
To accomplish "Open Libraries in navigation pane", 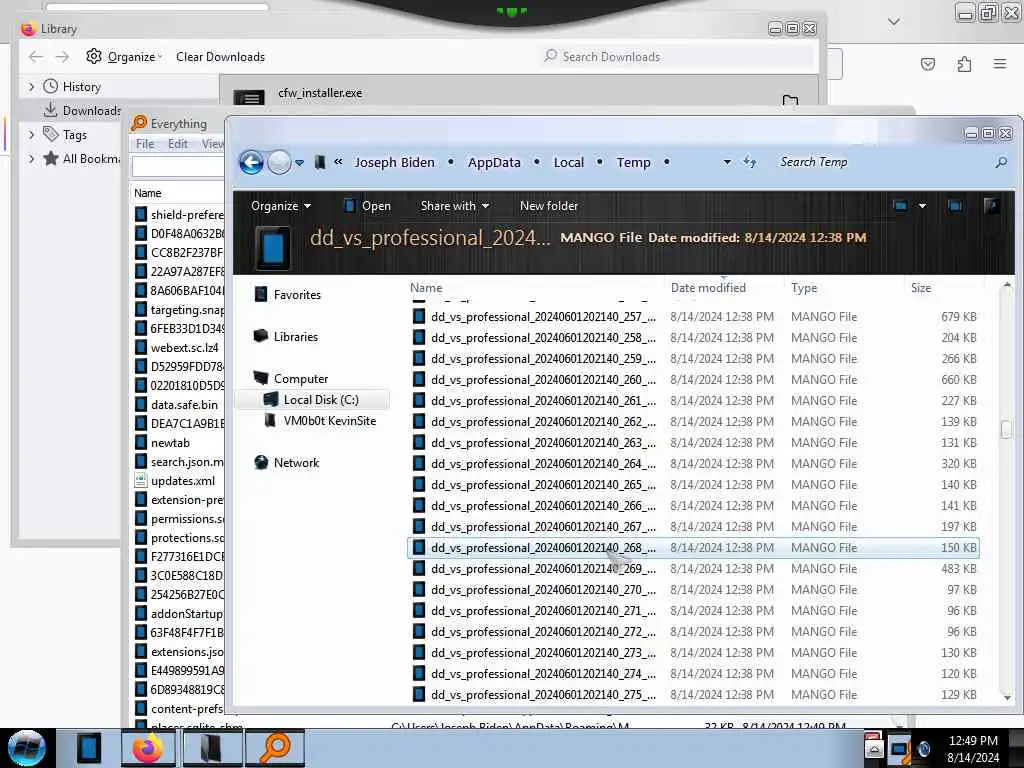I will (x=295, y=336).
